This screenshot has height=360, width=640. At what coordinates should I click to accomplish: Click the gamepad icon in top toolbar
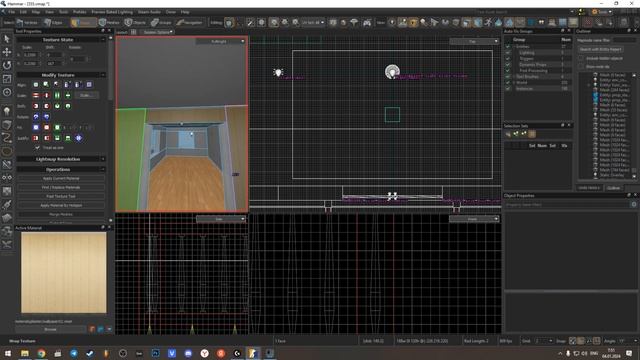tap(367, 22)
